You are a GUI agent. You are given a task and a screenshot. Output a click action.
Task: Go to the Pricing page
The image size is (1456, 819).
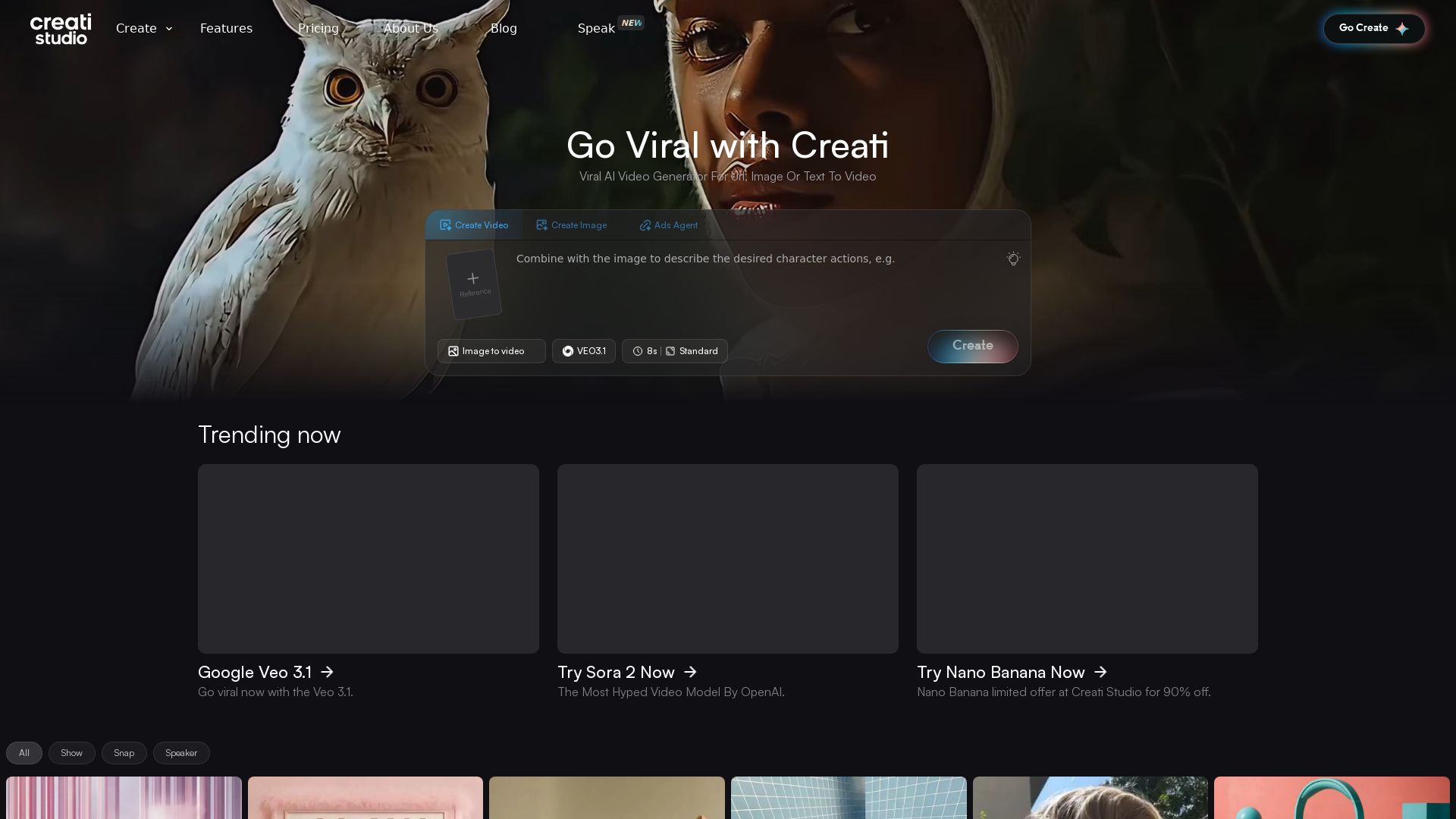pyautogui.click(x=318, y=28)
